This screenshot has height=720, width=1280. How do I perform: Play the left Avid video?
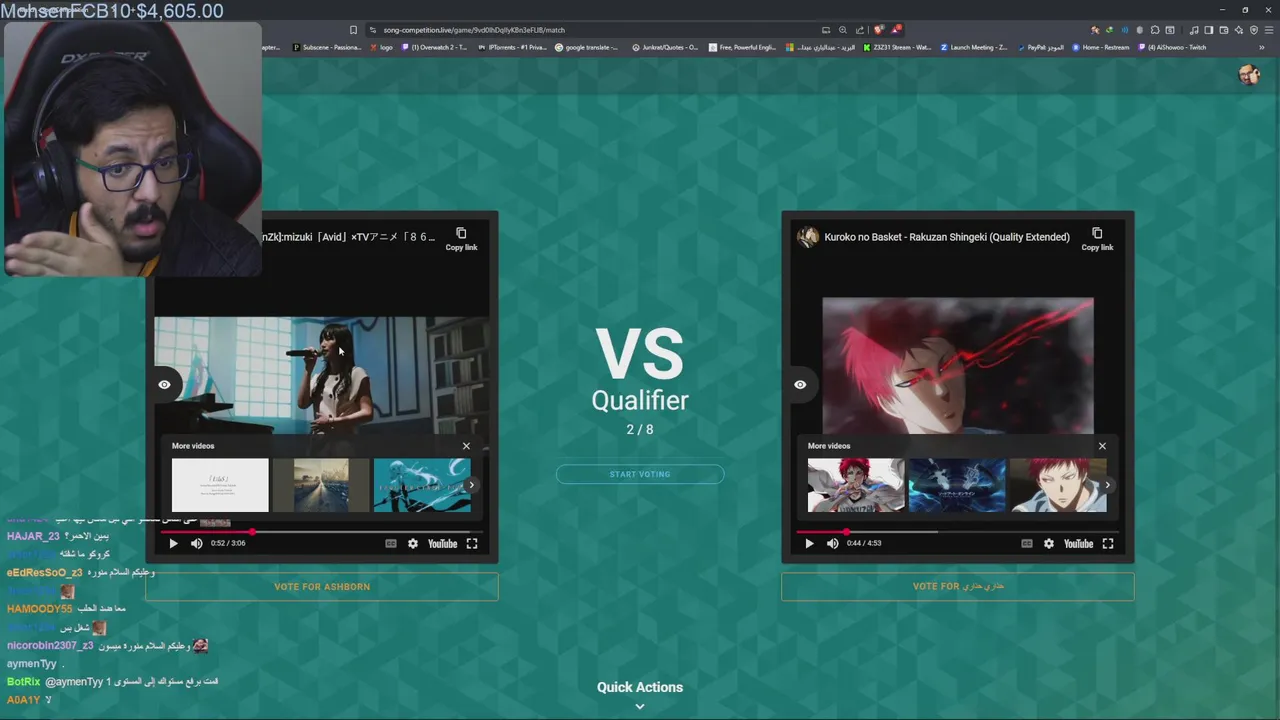[x=173, y=544]
